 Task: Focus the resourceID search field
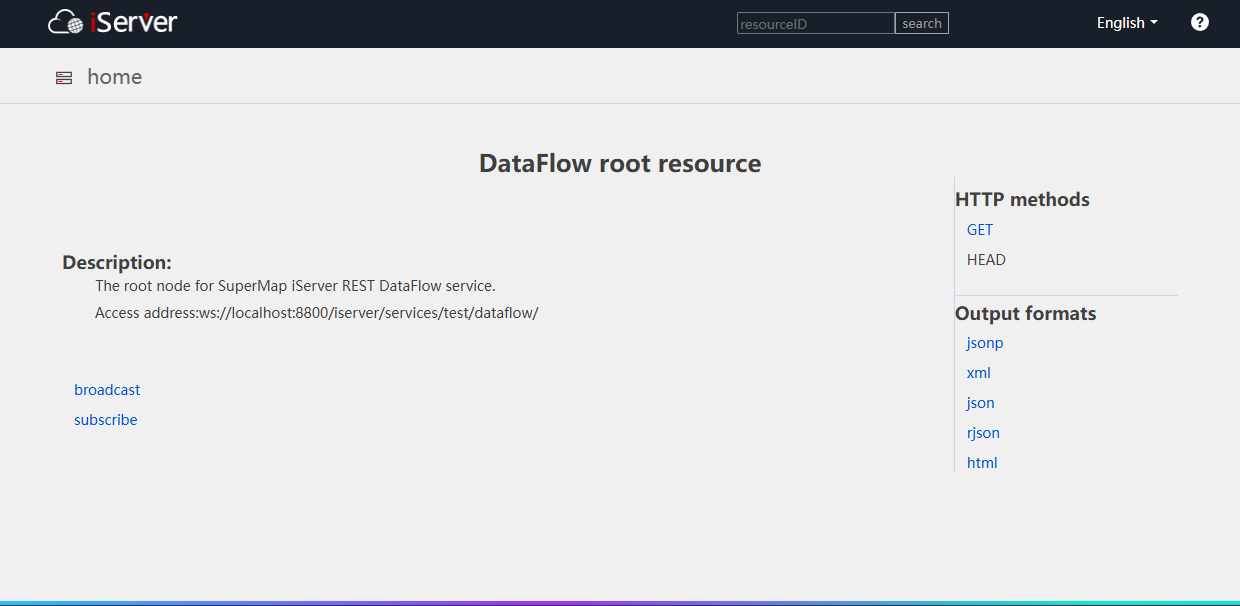coord(815,23)
